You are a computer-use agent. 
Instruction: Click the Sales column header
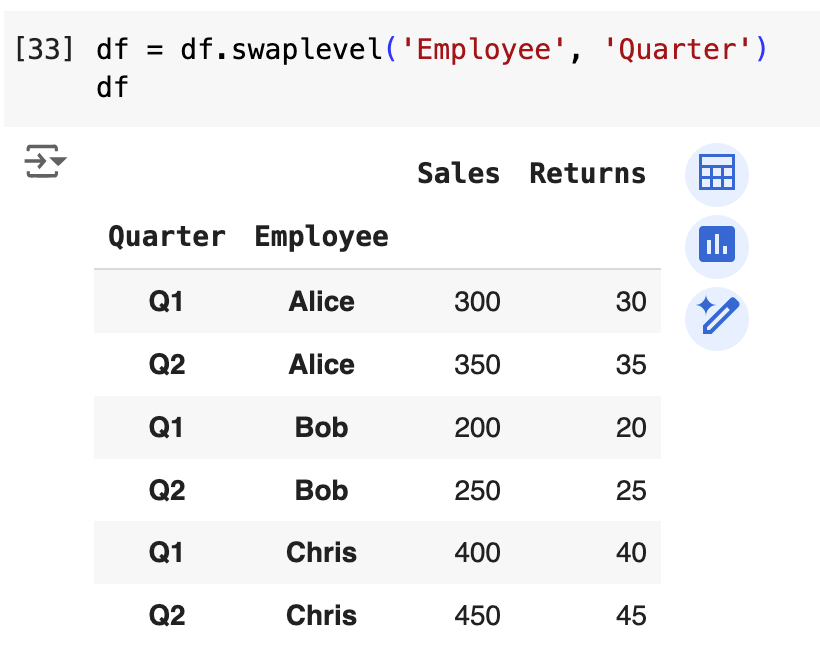tap(458, 173)
